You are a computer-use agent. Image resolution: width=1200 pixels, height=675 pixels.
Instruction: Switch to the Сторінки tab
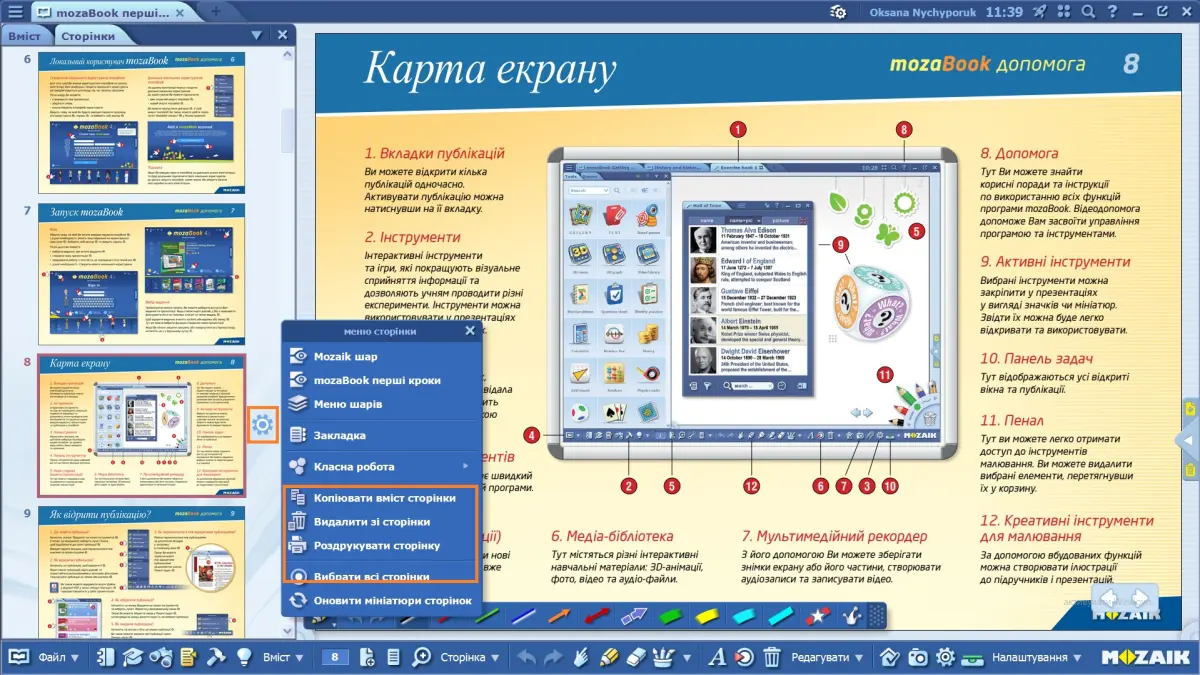[x=89, y=35]
